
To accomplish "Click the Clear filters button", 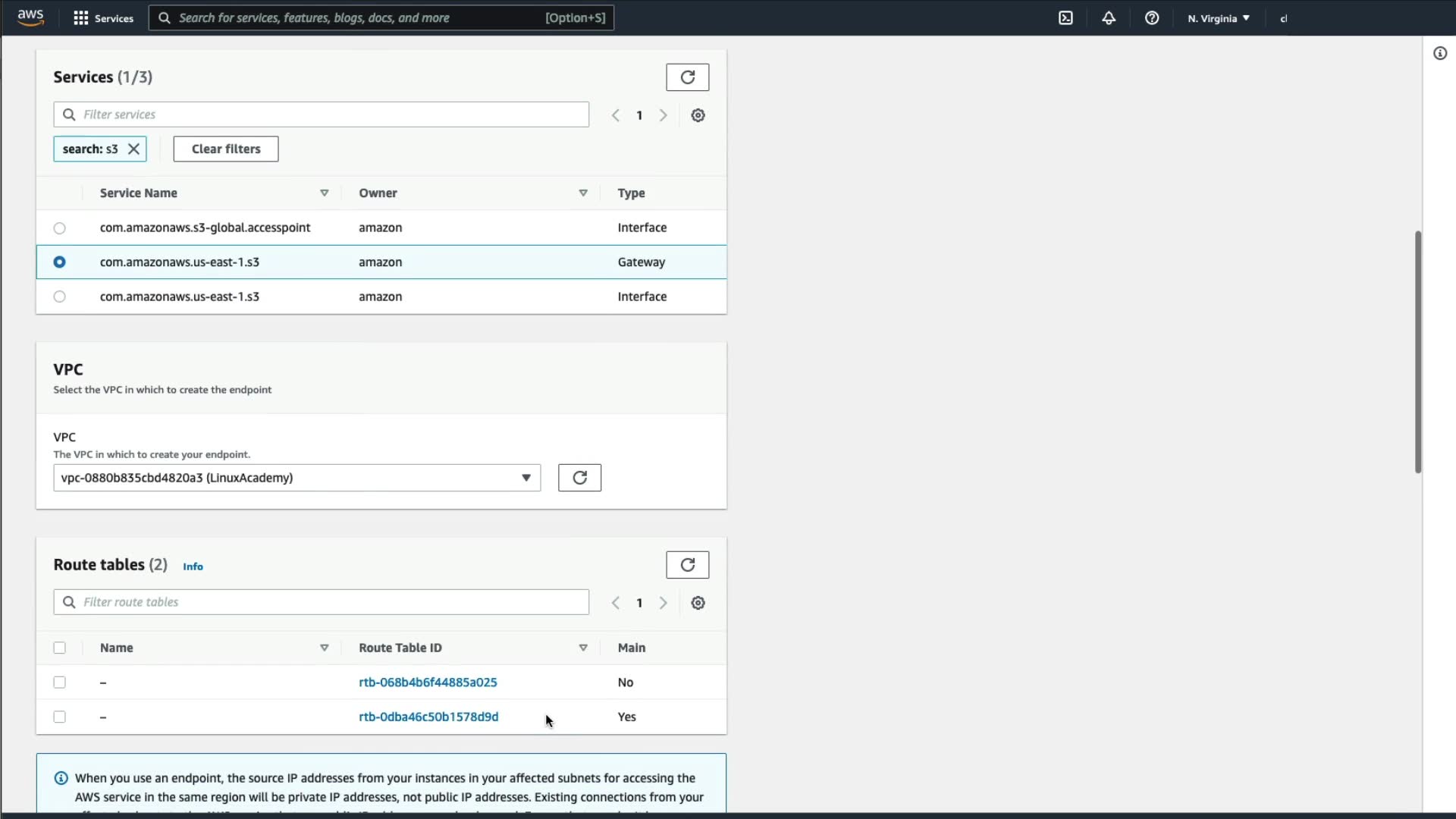I will [225, 149].
